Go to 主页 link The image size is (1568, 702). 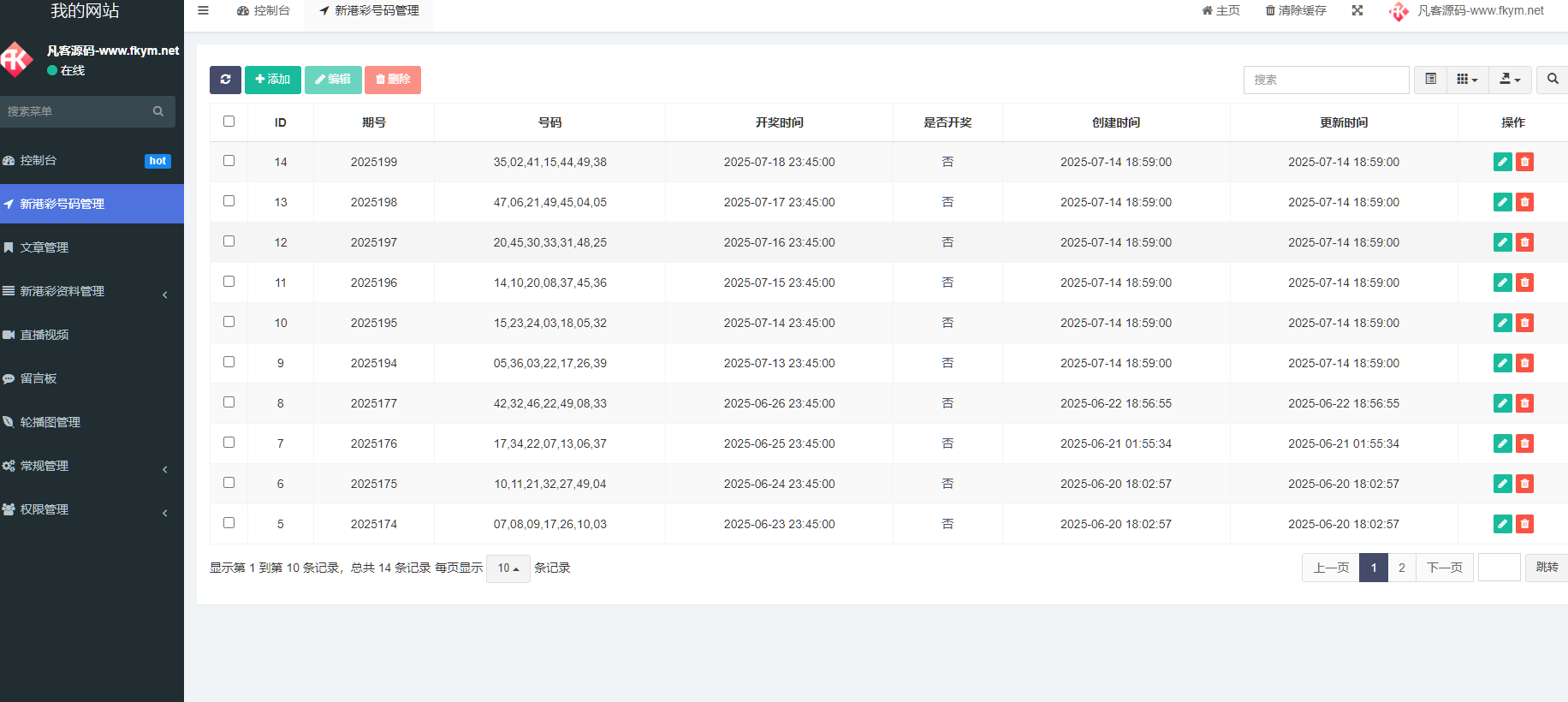(x=1221, y=11)
